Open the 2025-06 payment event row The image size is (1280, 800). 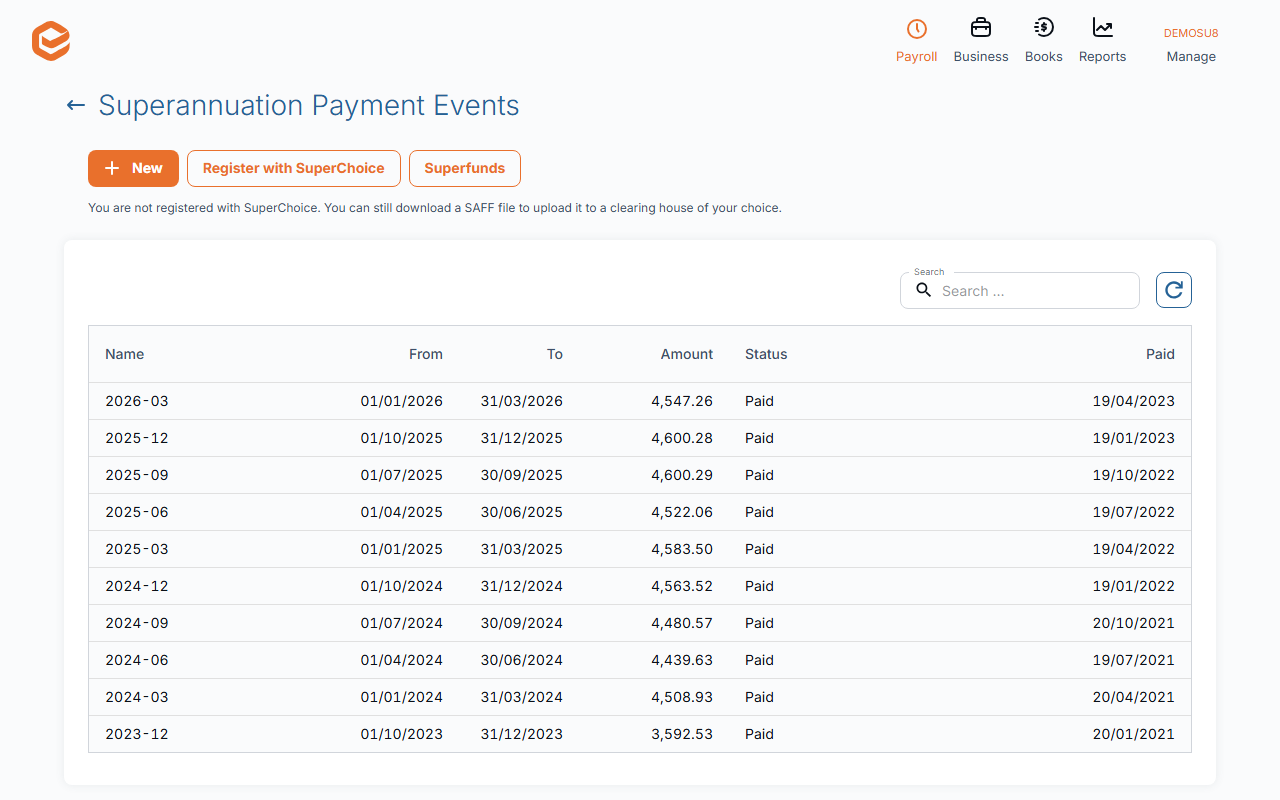coord(640,512)
